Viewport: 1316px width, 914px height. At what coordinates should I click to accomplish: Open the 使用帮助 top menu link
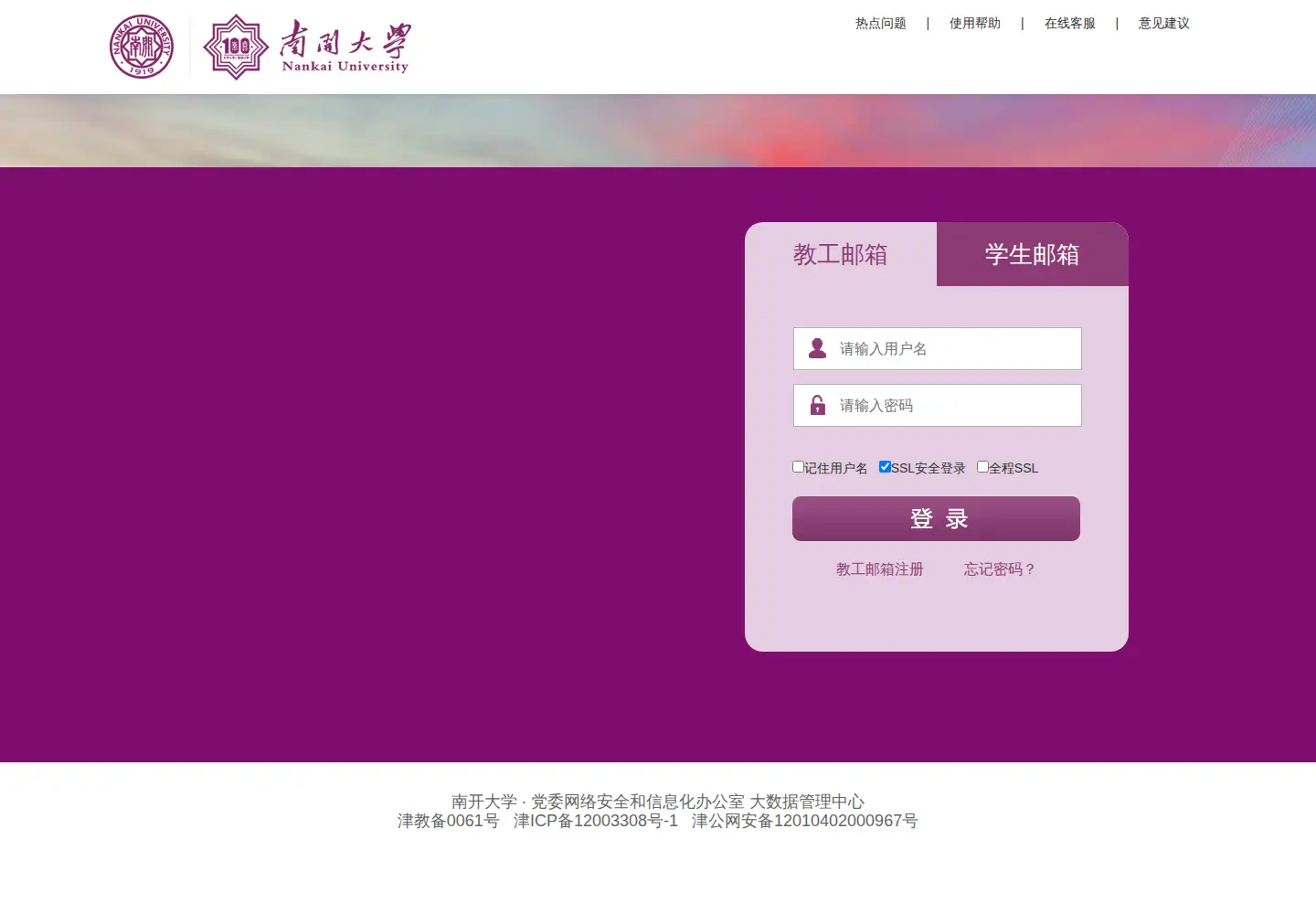tap(975, 24)
